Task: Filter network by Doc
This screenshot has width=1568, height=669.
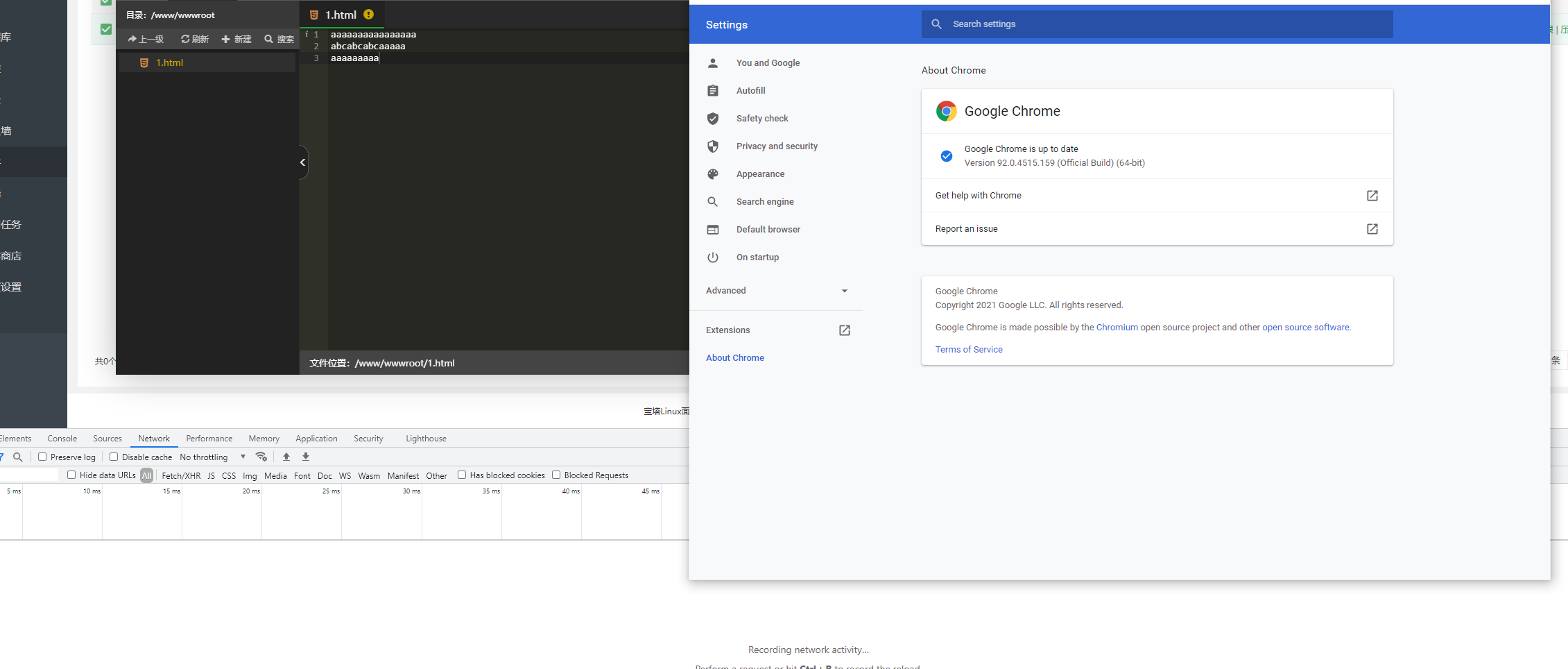Action: pyautogui.click(x=325, y=475)
